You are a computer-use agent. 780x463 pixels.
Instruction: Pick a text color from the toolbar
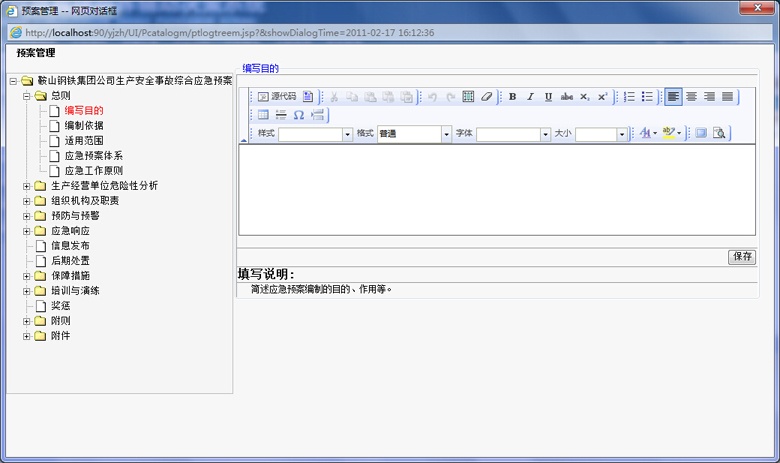click(x=646, y=133)
